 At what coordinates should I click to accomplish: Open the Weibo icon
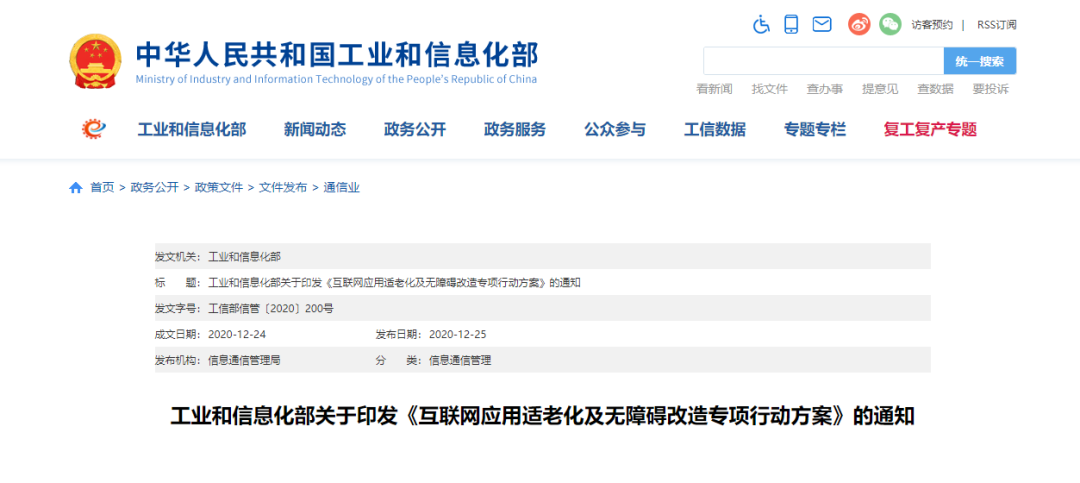click(859, 25)
